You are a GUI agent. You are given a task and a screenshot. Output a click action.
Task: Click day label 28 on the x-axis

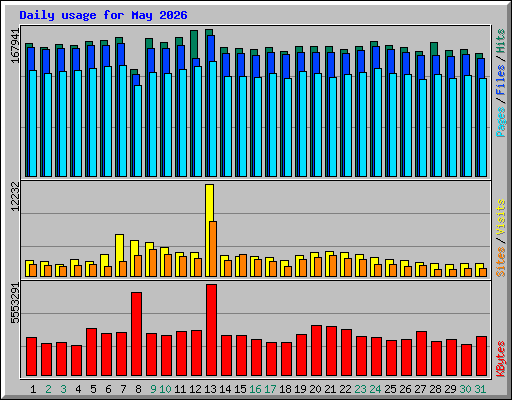pos(435,389)
